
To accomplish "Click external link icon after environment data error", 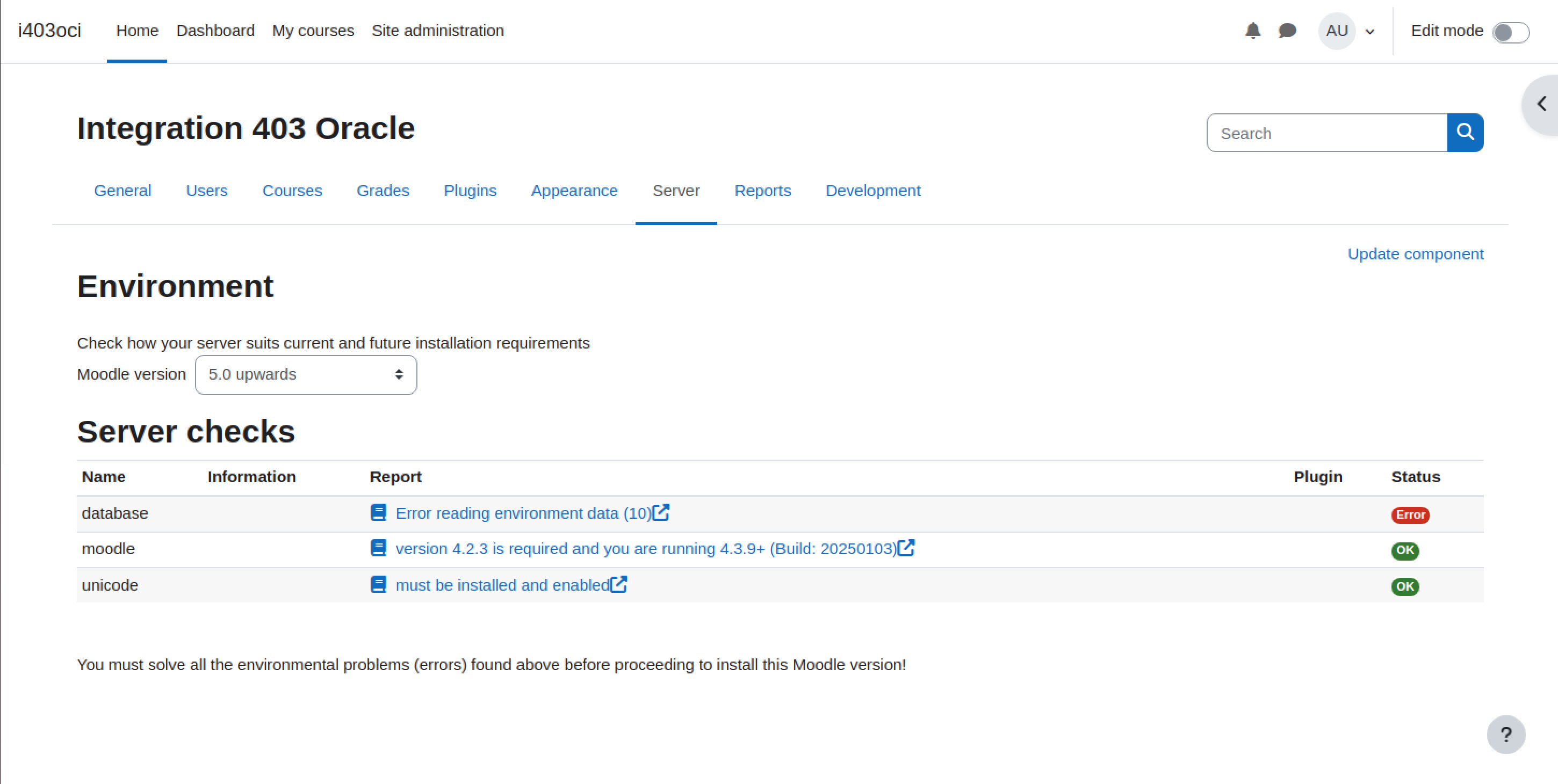I will 661,512.
